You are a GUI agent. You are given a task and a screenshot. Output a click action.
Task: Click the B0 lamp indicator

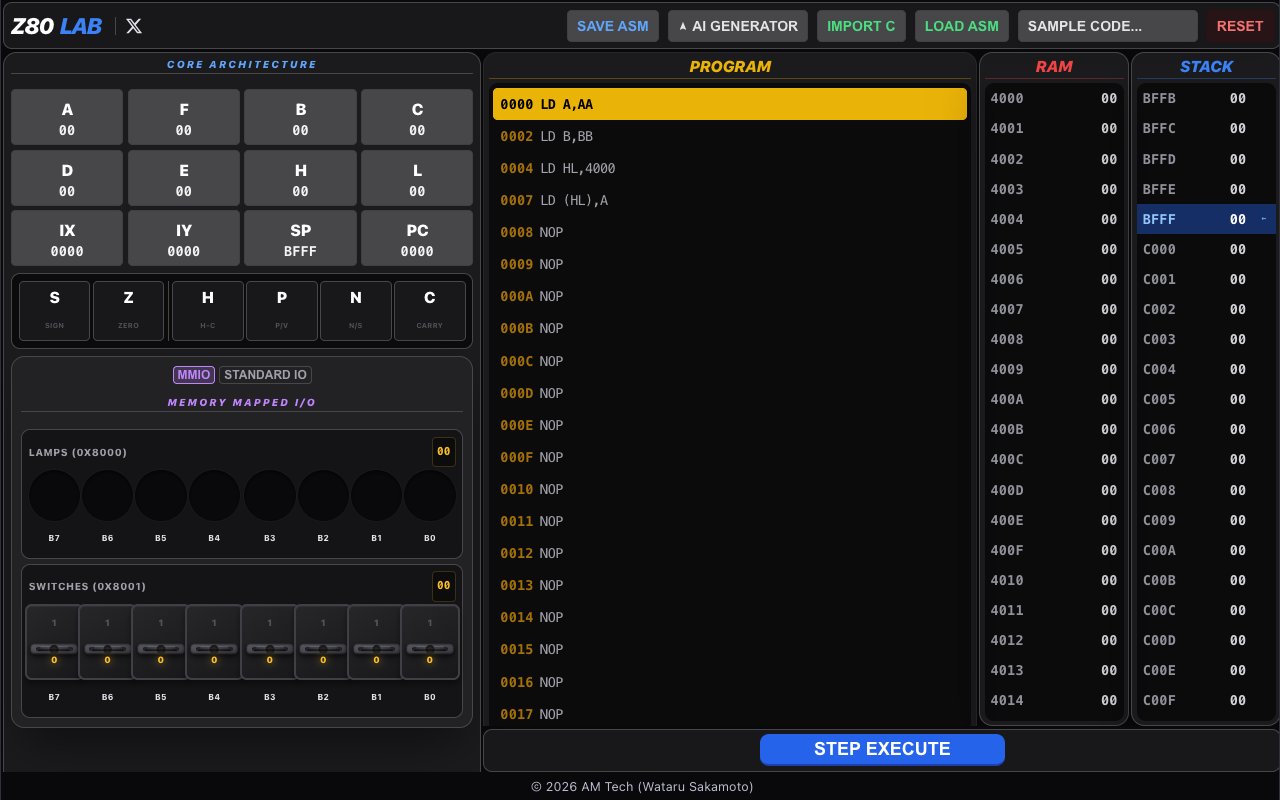(429, 496)
